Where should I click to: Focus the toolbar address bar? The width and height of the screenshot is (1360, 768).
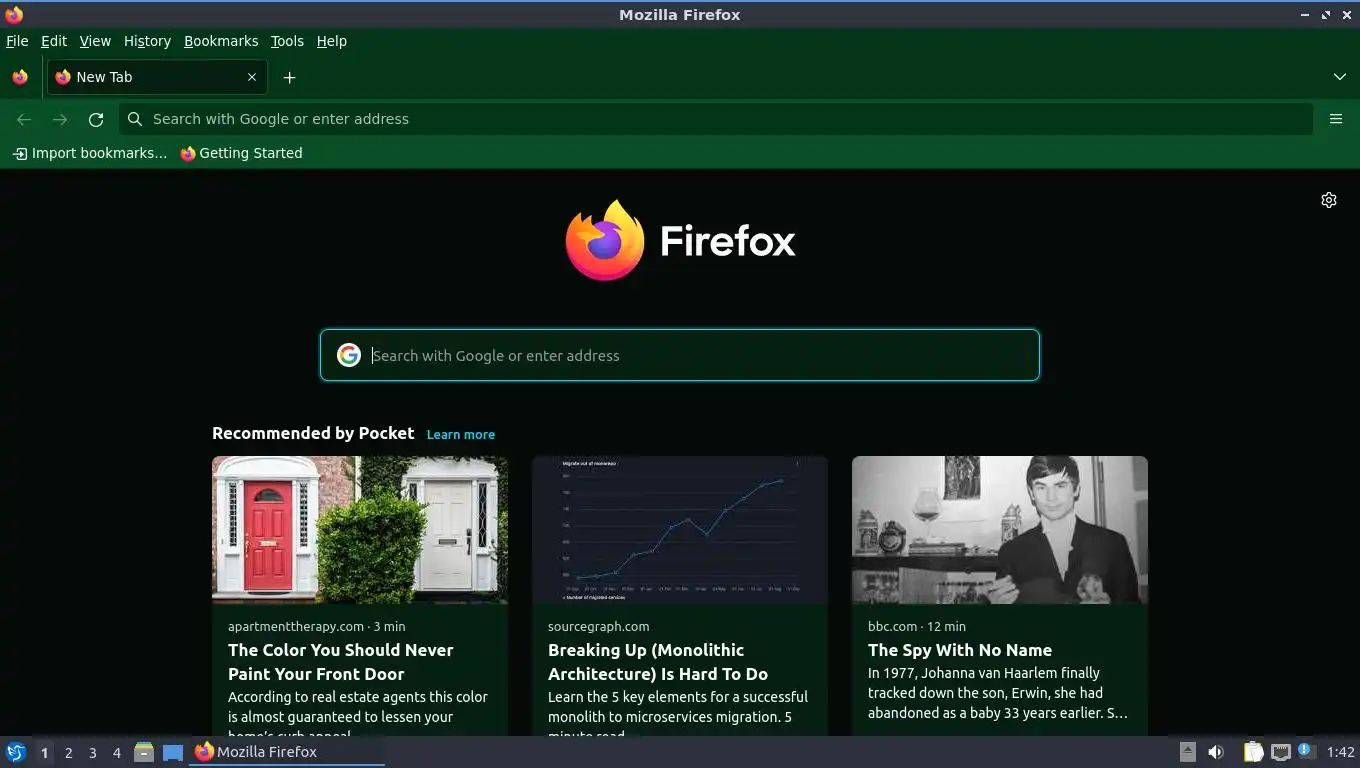[x=716, y=119]
